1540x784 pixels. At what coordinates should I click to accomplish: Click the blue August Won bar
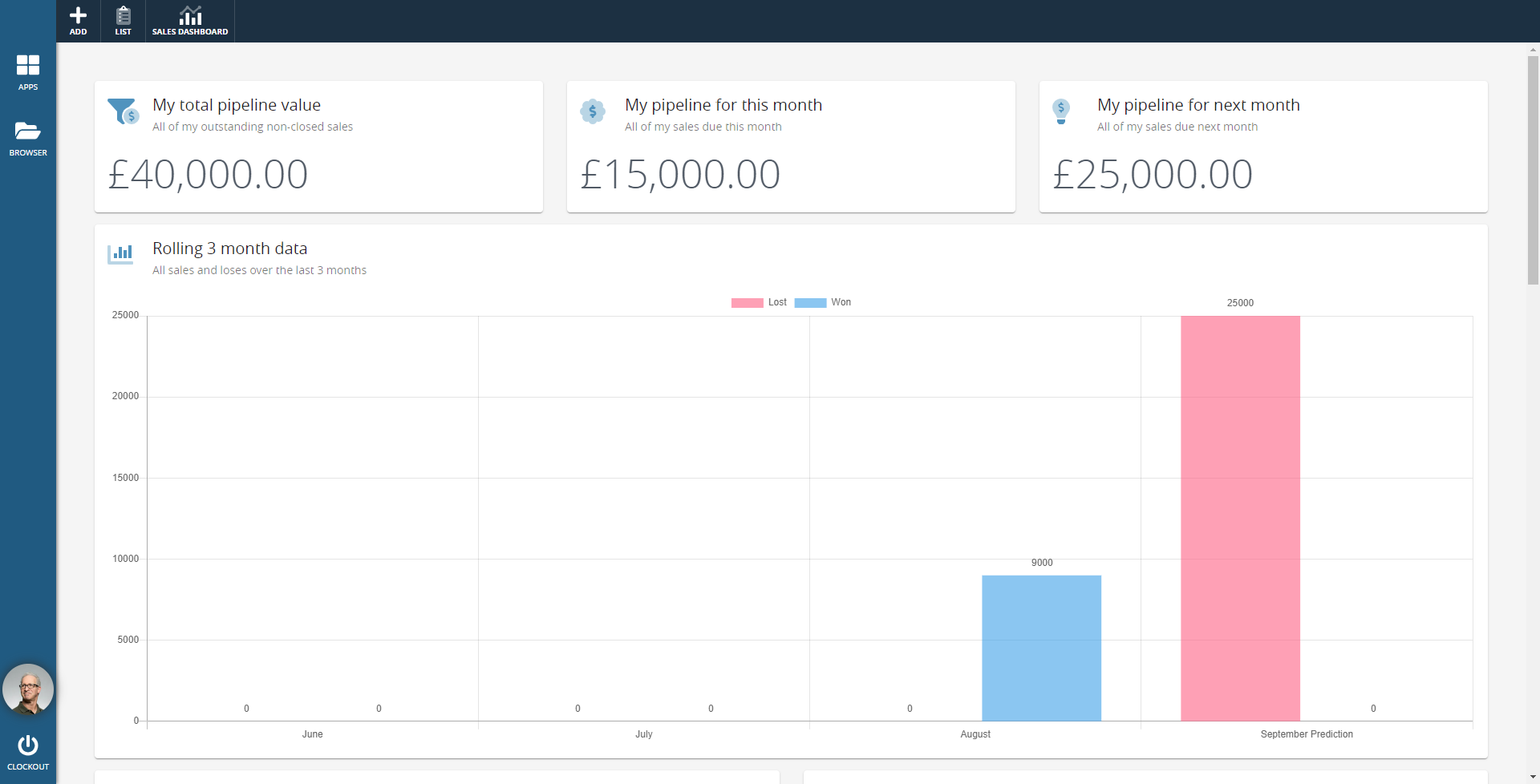pos(1041,648)
